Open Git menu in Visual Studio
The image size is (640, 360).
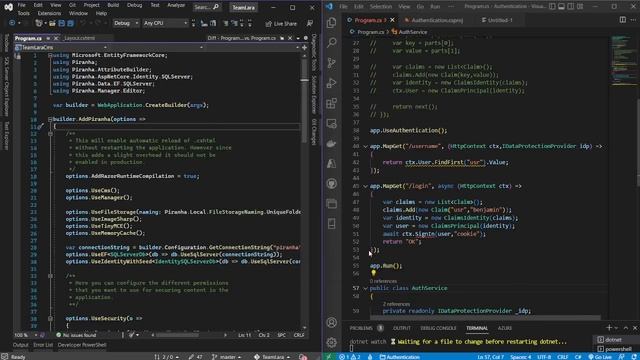coord(72,5)
